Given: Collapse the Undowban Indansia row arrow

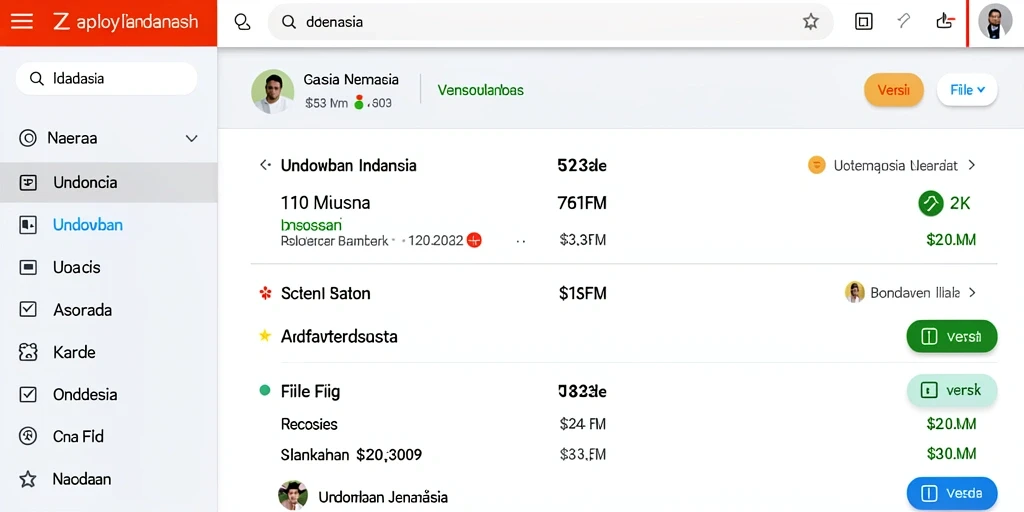Looking at the screenshot, I should tap(264, 165).
